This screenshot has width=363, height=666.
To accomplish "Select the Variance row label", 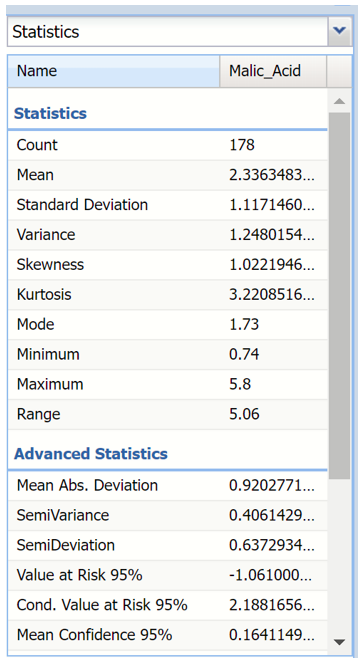I will click(46, 234).
